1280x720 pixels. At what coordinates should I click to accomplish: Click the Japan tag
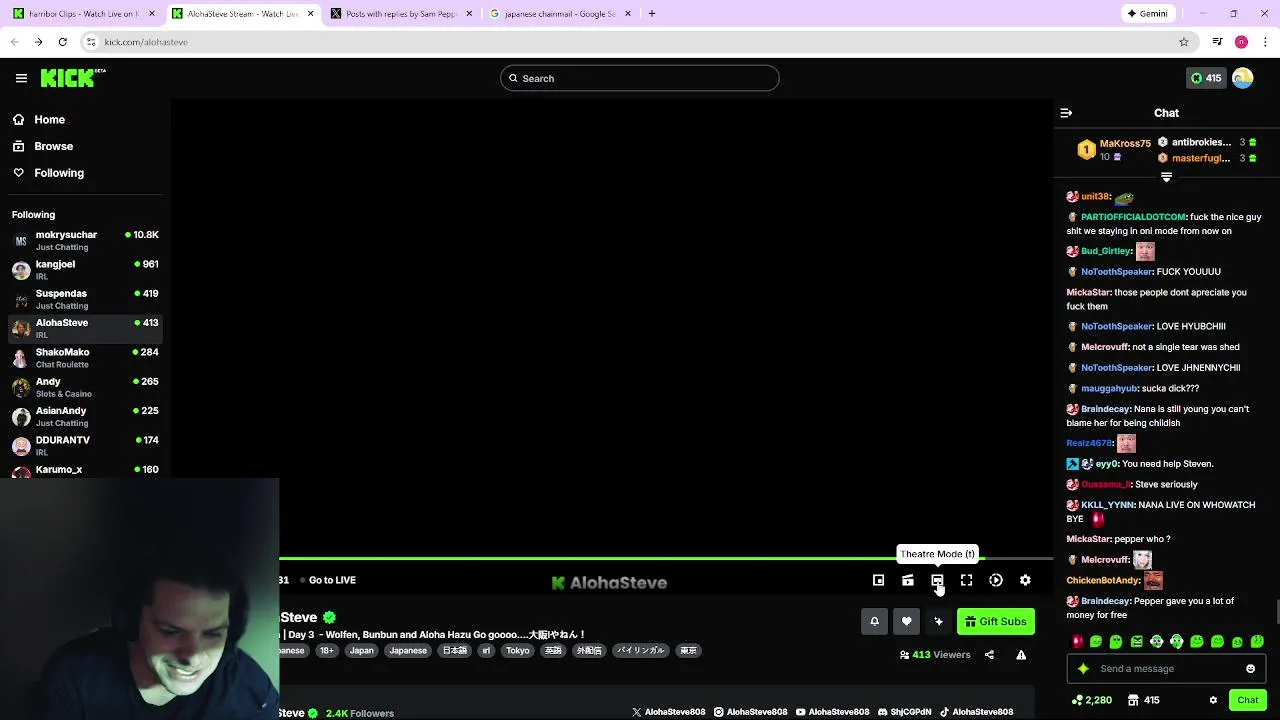(362, 651)
